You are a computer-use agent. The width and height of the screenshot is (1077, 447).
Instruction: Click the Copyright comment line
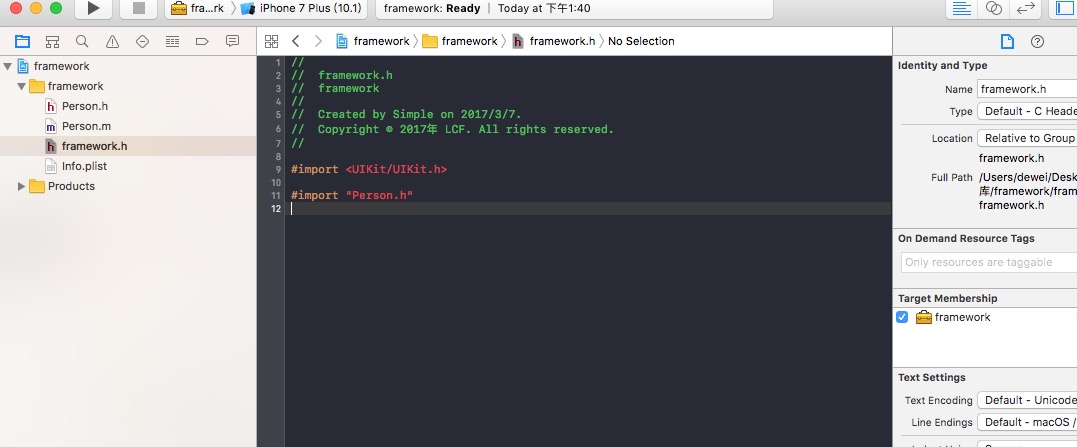tap(452, 129)
